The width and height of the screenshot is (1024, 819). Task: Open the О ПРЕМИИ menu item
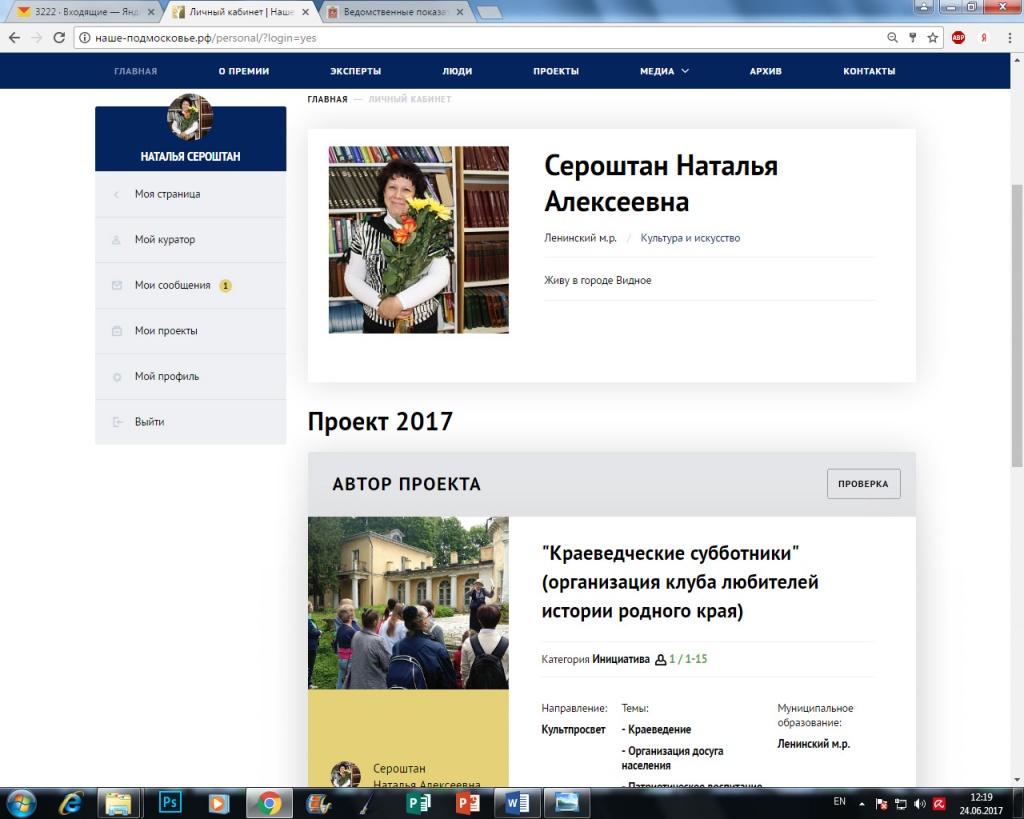pos(244,71)
